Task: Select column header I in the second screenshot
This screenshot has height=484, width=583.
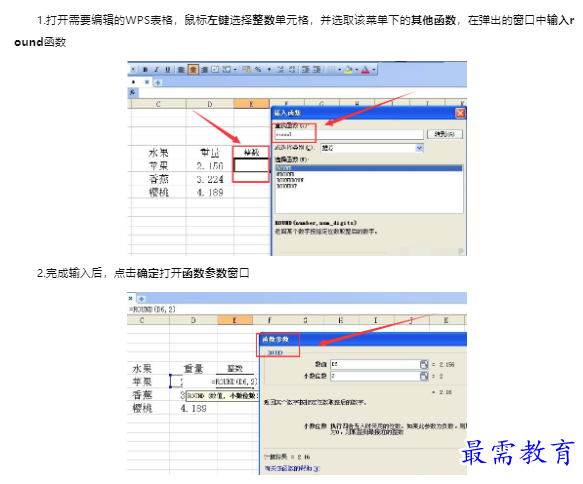Action: 376,320
